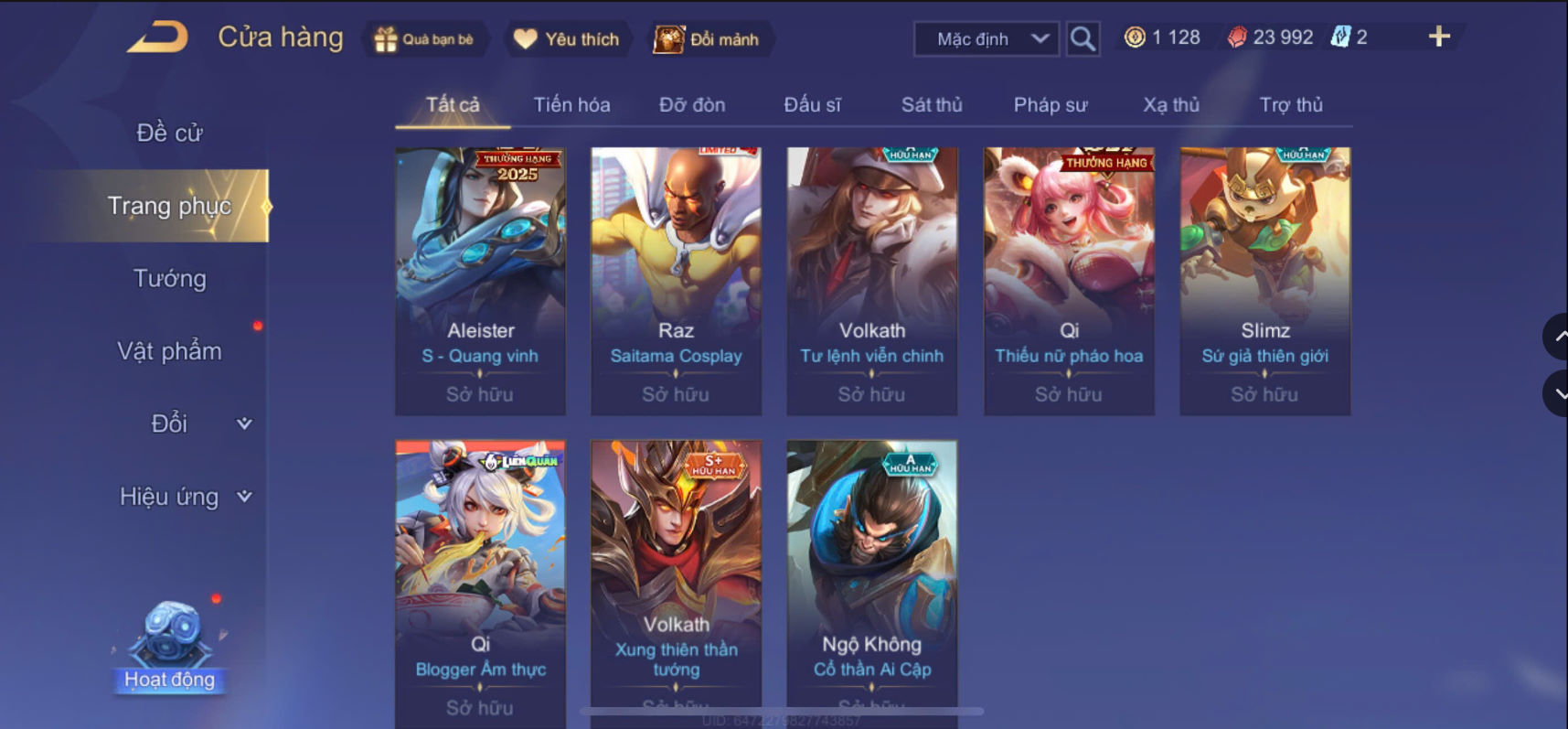Go to Vật phẩm sidebar menu
1568x729 pixels.
170,351
